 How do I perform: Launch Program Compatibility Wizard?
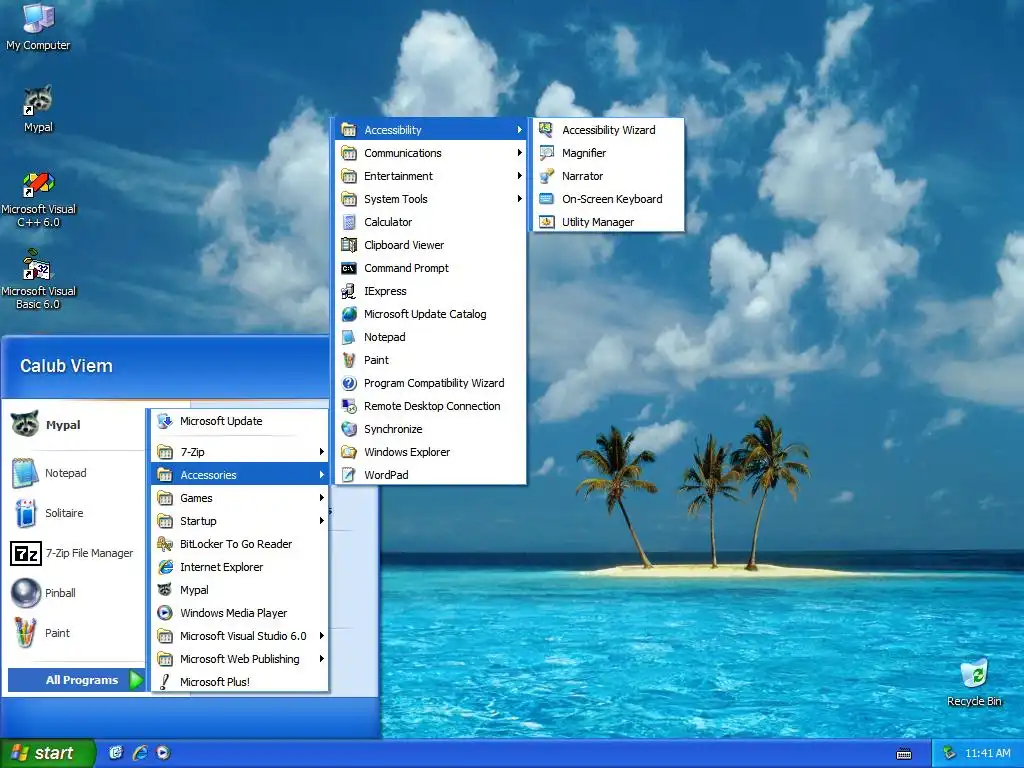[430, 383]
